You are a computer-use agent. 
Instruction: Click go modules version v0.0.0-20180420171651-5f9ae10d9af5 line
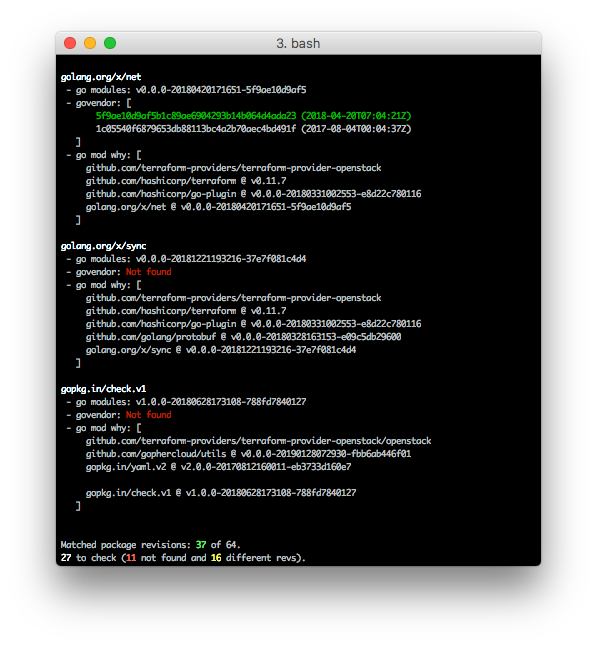click(x=186, y=90)
